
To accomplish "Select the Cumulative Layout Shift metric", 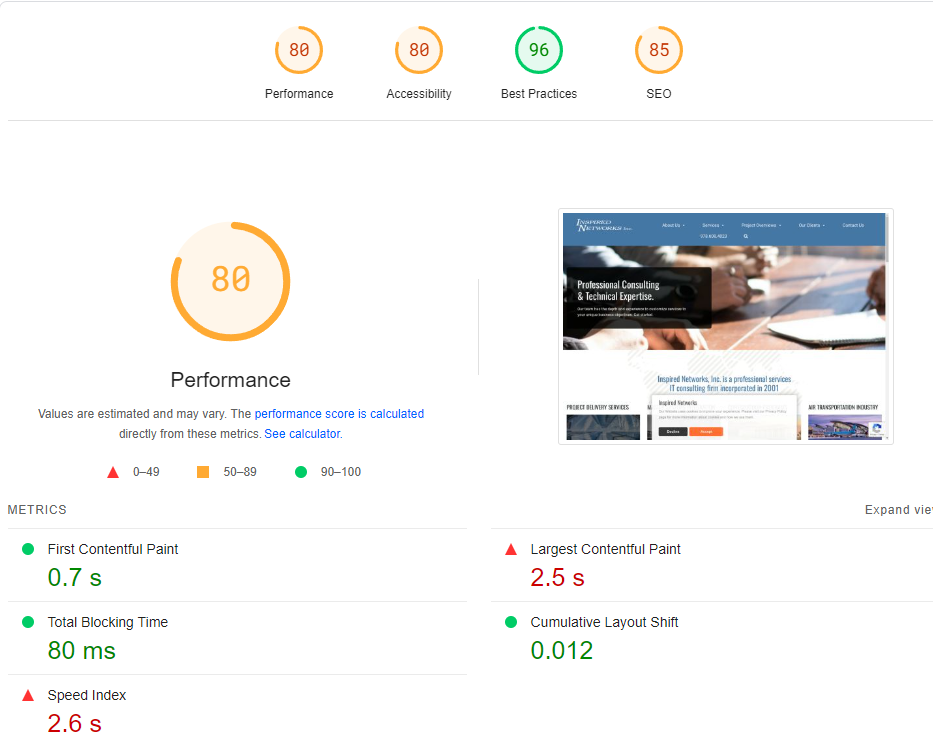I will [712, 638].
